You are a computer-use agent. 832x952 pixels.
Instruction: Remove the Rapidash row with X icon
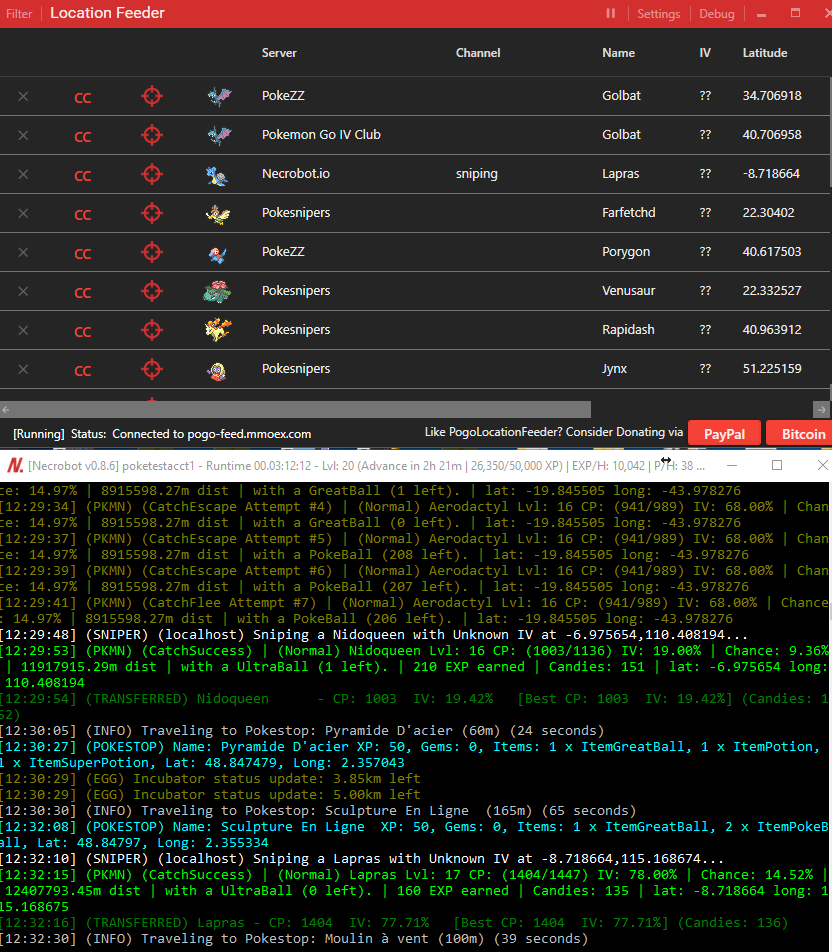23,330
